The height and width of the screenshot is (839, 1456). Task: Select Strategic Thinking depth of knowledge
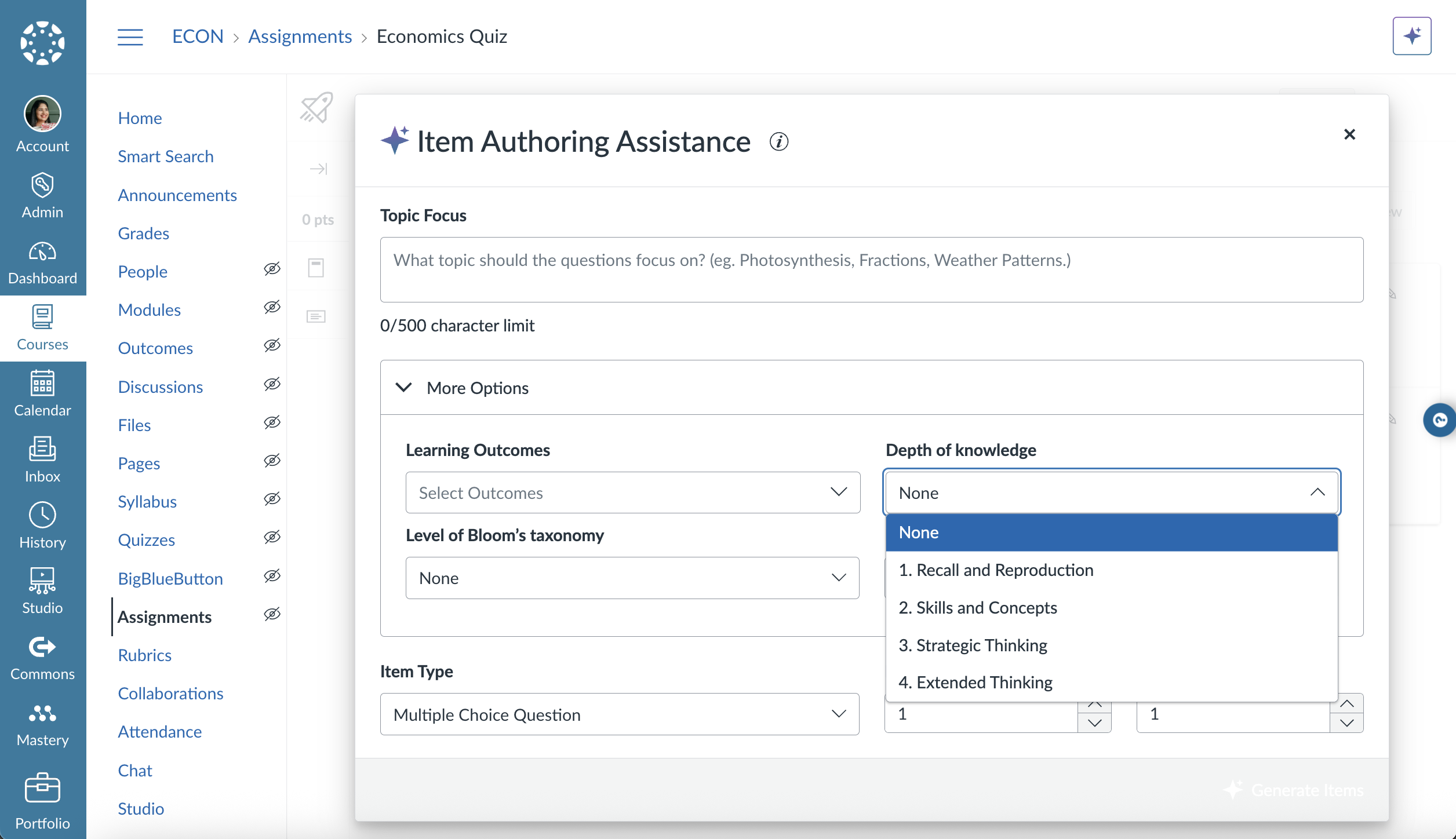coord(973,645)
